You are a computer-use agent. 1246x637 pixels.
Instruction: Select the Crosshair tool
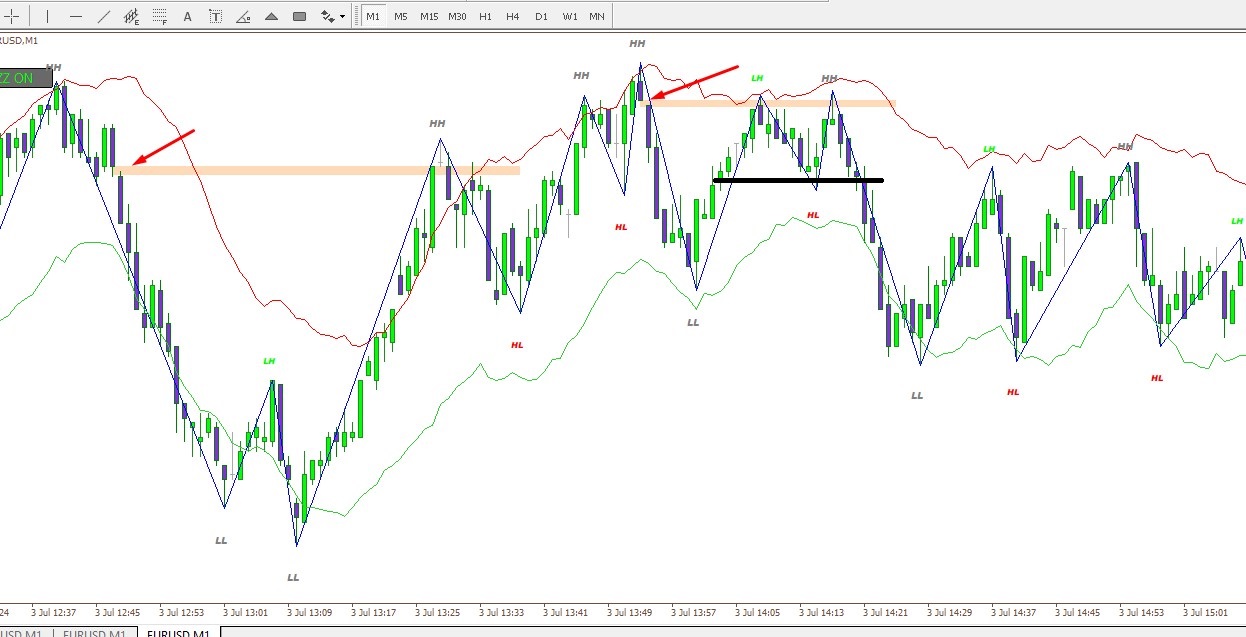(14, 16)
